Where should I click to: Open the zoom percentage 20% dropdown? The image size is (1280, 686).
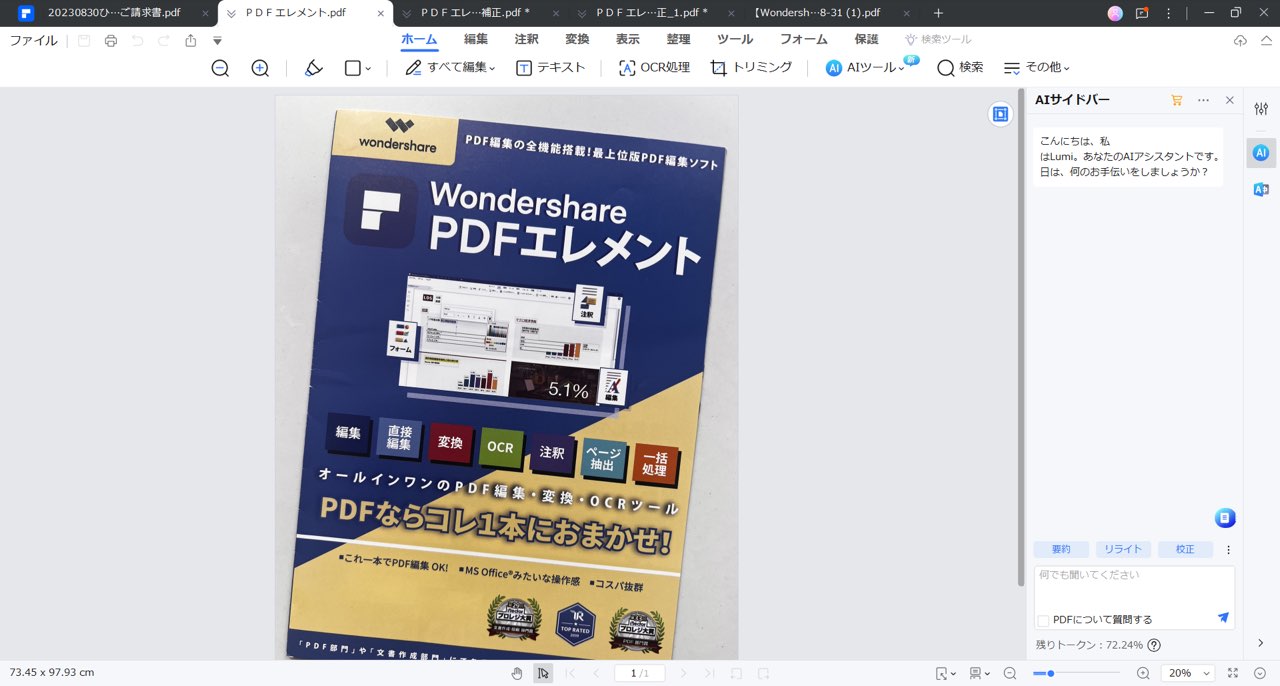coord(1190,673)
